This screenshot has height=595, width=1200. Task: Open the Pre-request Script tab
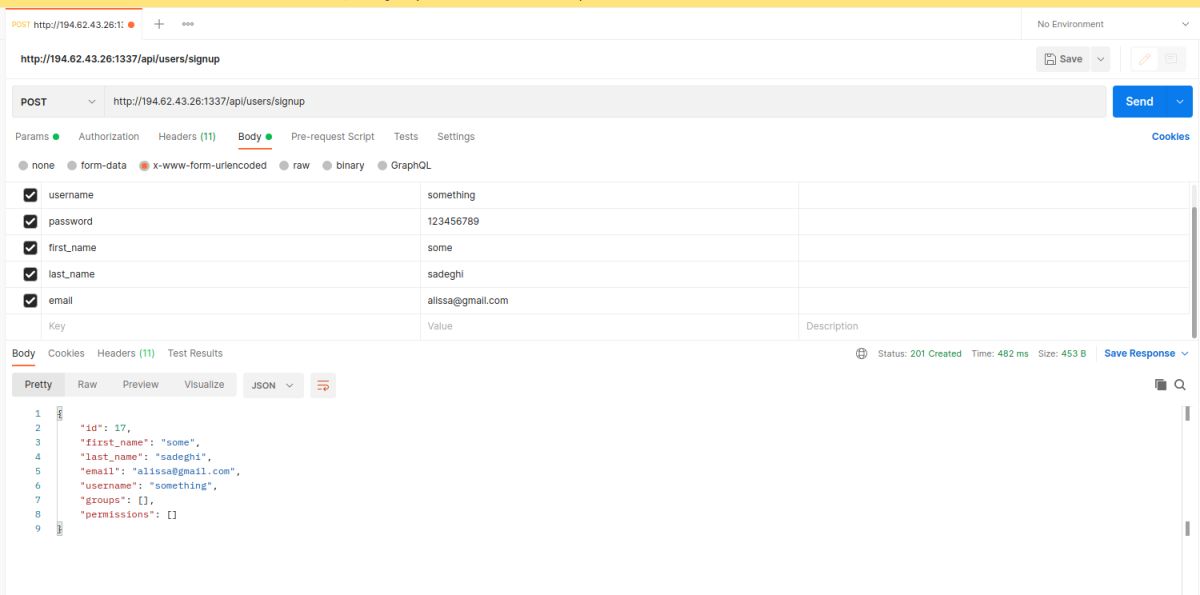pyautogui.click(x=333, y=137)
